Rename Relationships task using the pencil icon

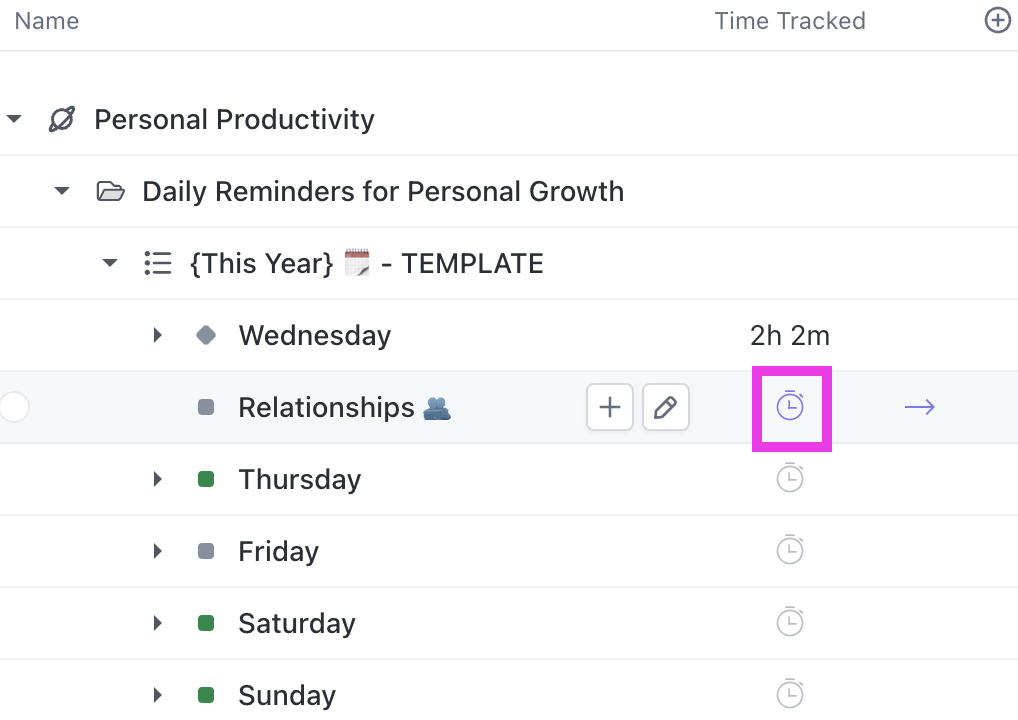(666, 407)
